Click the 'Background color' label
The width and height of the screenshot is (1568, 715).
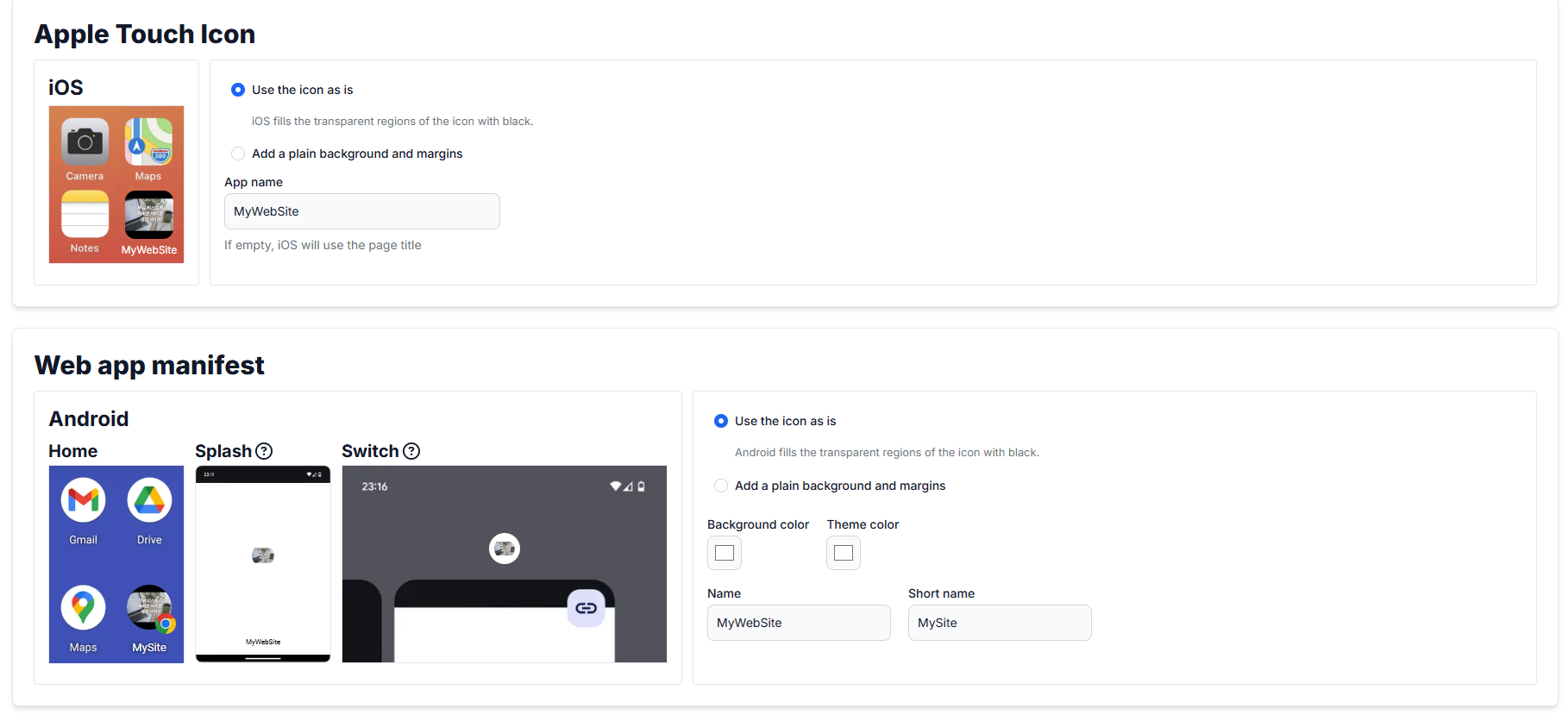tap(758, 524)
